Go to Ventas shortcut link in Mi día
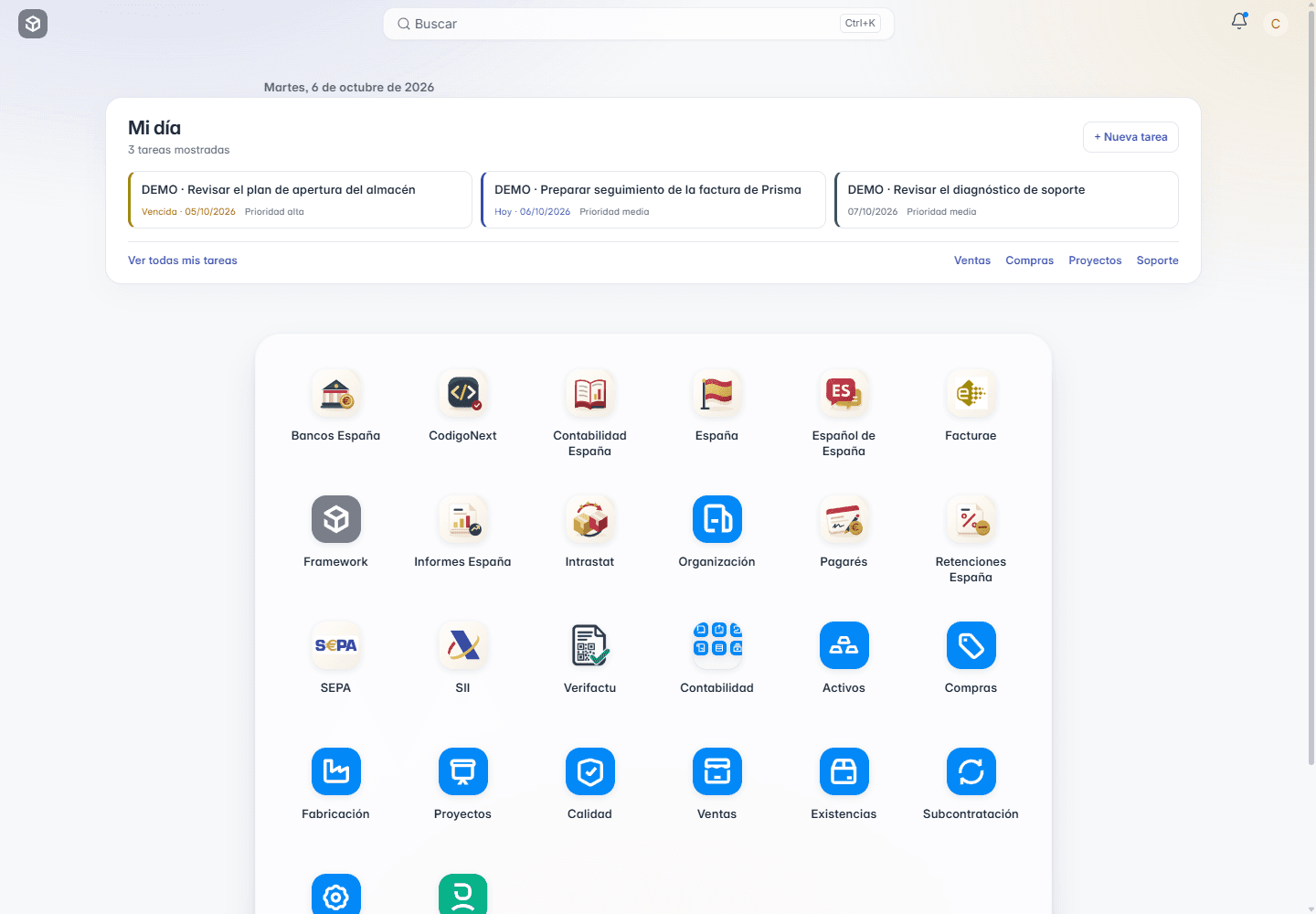Screen dimensions: 1316x914 pos(972,260)
